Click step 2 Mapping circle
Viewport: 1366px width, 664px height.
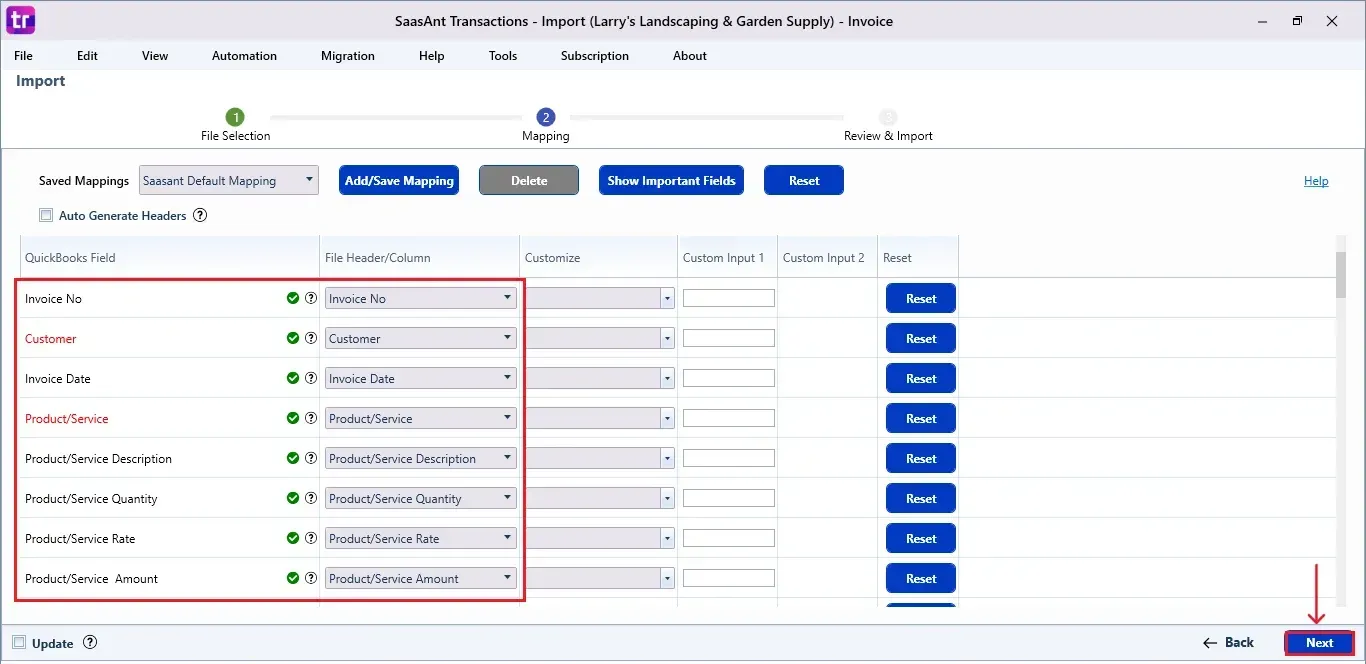(x=546, y=117)
